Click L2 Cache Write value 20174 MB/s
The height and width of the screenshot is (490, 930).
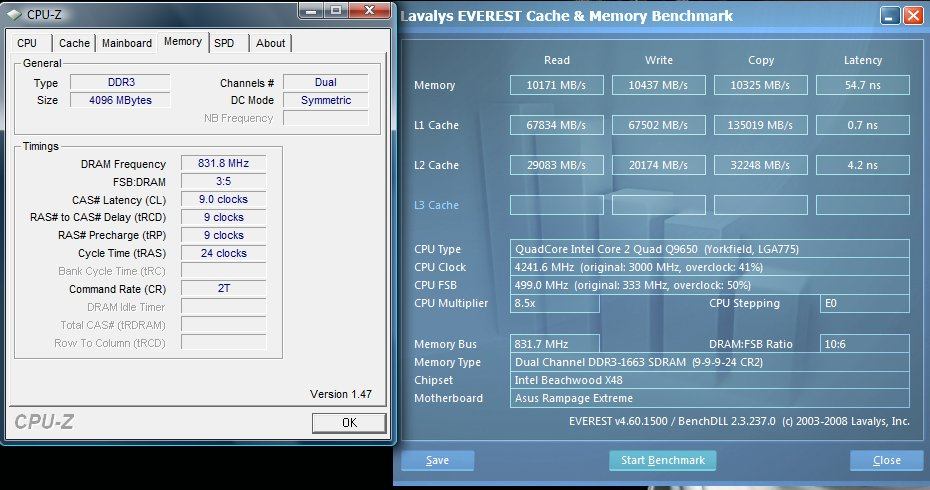coord(658,165)
